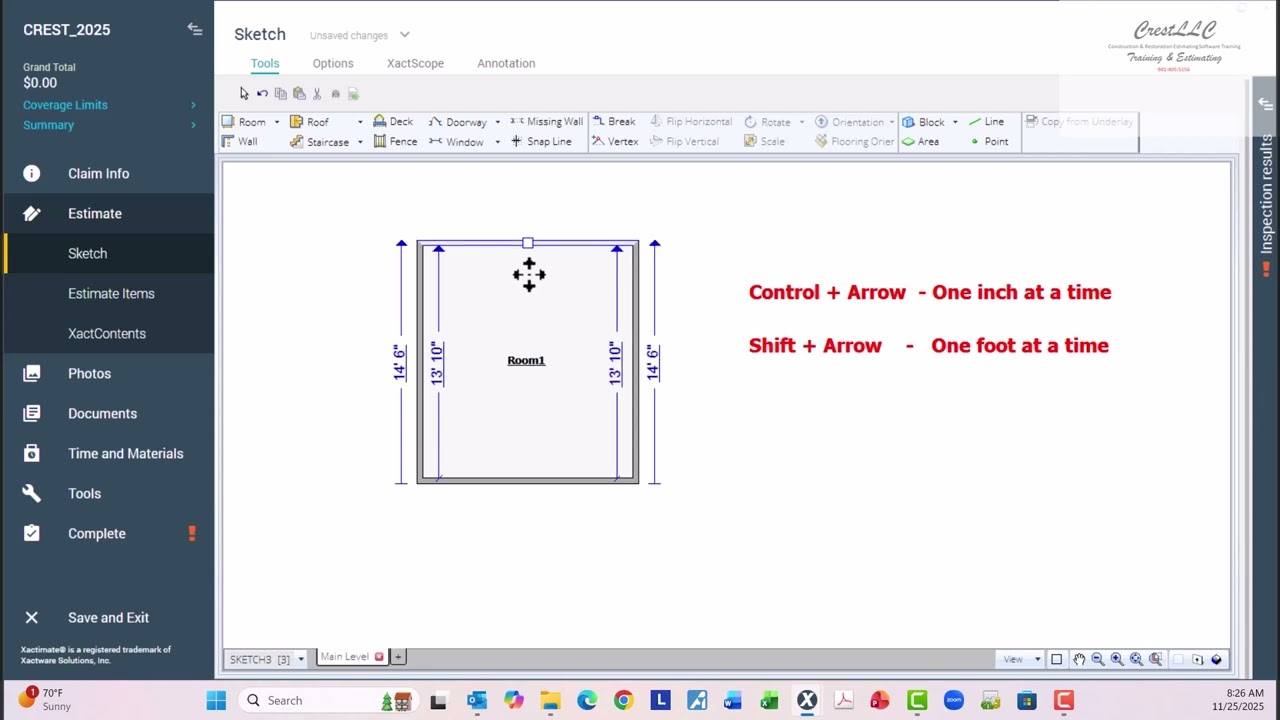Click the Room1 label in the sketch
This screenshot has height=720, width=1280.
coord(526,360)
